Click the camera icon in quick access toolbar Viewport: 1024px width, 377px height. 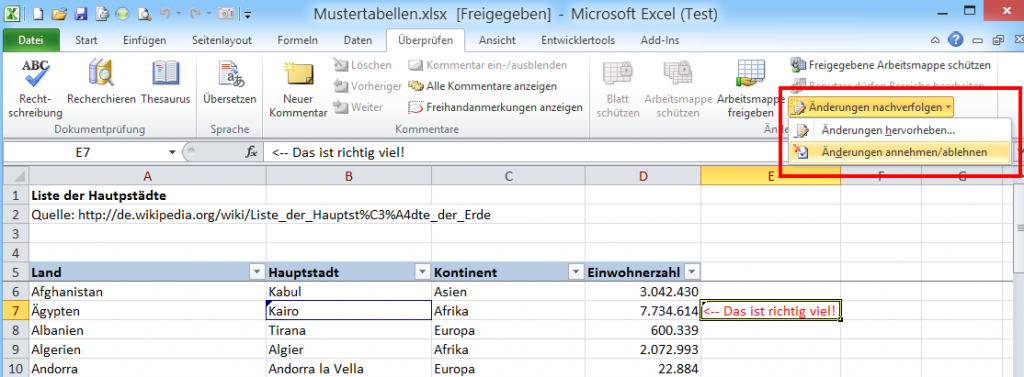(x=227, y=13)
